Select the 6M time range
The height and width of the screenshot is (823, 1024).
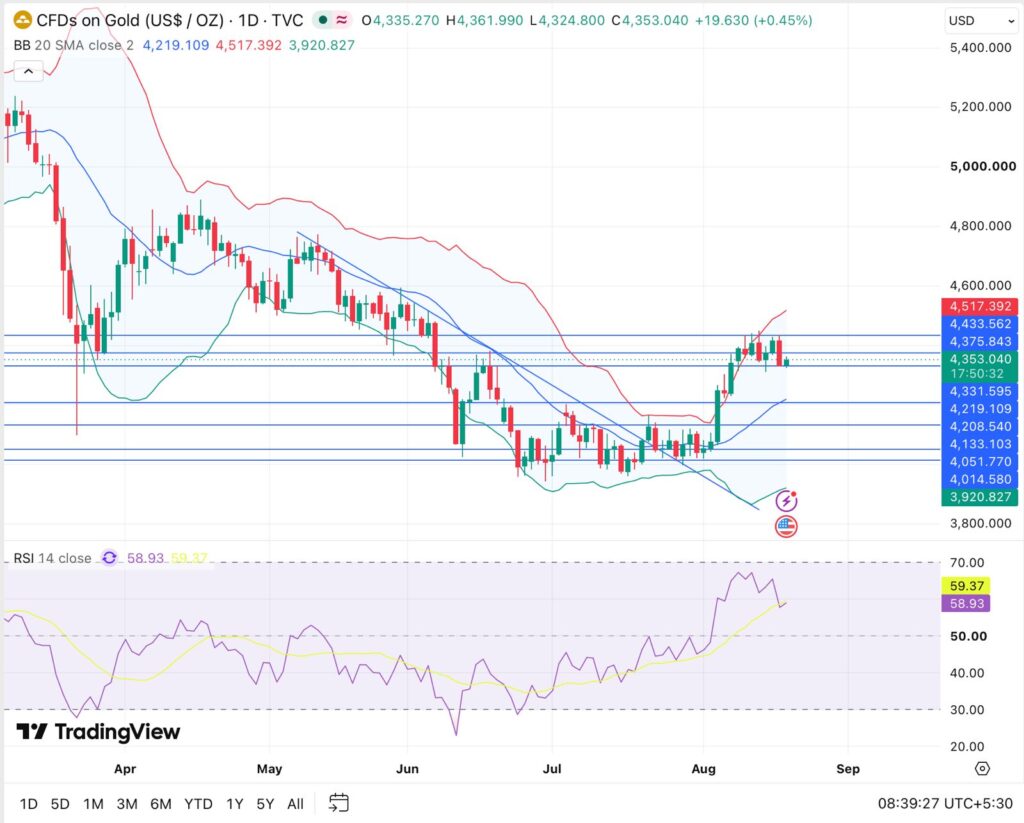click(x=161, y=803)
